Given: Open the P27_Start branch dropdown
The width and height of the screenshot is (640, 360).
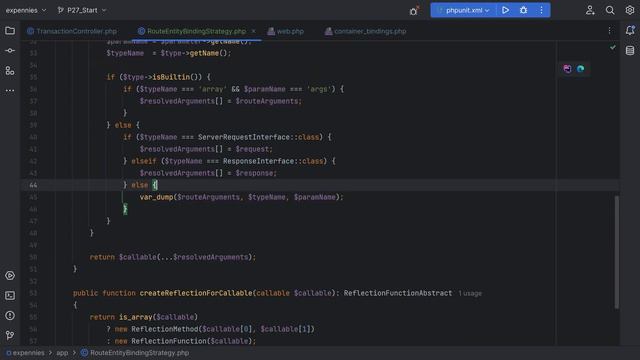Looking at the screenshot, I should 82,10.
